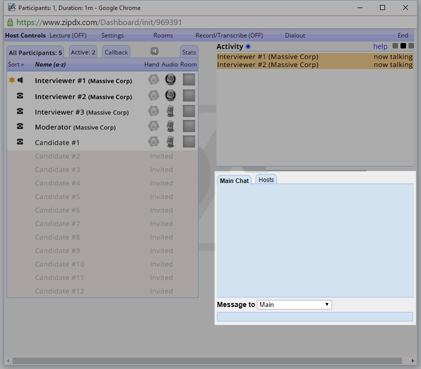Image resolution: width=421 pixels, height=369 pixels.
Task: Select the dark gray layout square
Action: tap(411, 46)
